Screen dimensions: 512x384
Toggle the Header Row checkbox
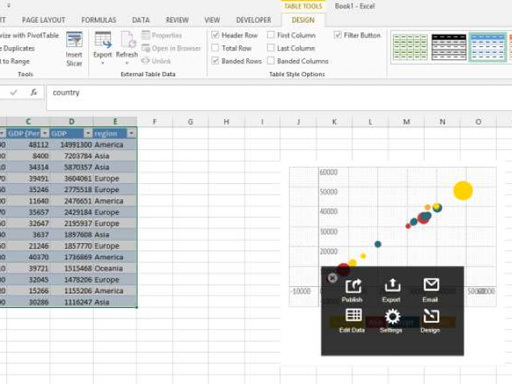[215, 35]
